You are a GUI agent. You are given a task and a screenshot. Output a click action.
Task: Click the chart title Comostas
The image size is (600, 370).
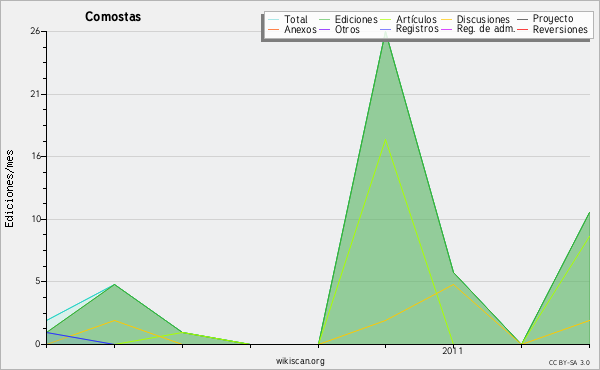(113, 17)
